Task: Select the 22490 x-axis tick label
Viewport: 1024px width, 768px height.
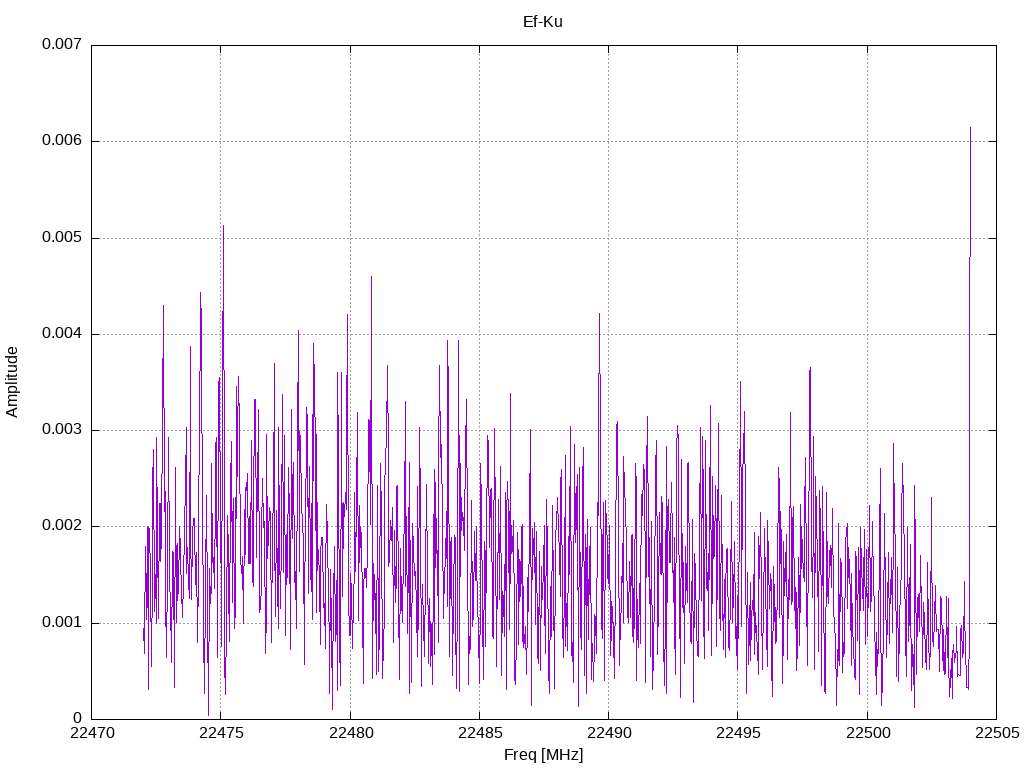Action: pyautogui.click(x=608, y=734)
